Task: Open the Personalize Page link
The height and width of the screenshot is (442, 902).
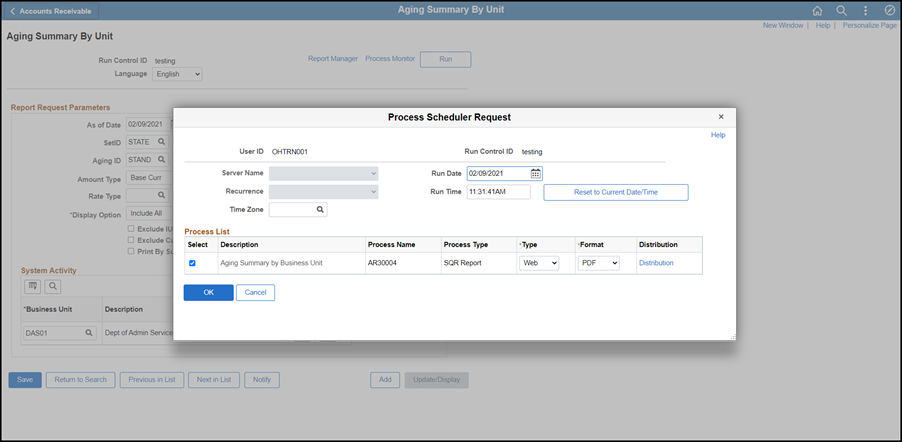Action: tap(869, 25)
